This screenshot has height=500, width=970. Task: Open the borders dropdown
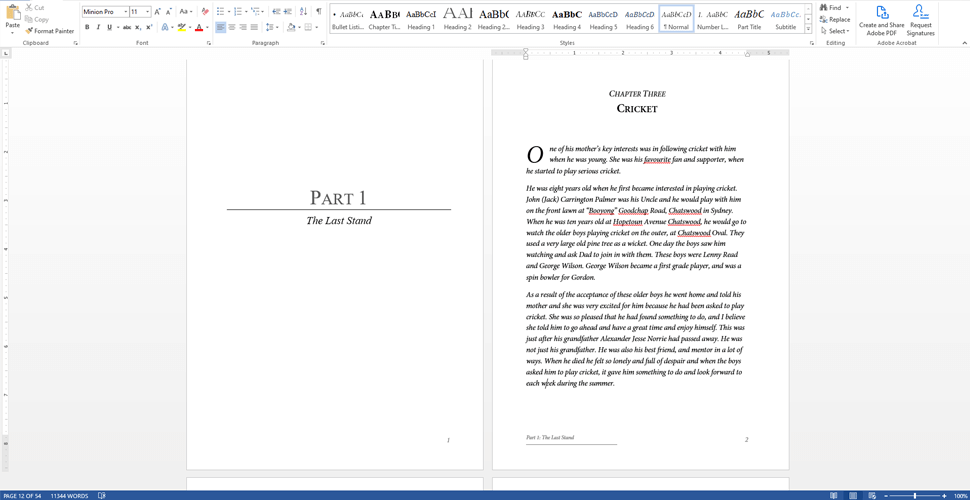click(316, 27)
